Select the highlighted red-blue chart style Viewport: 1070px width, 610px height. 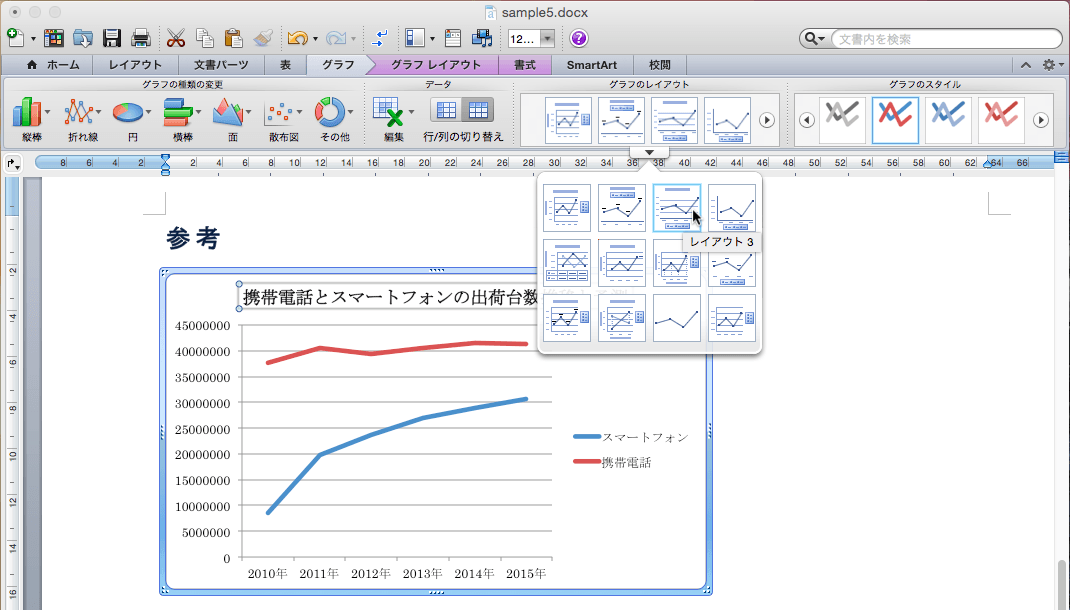[895, 120]
